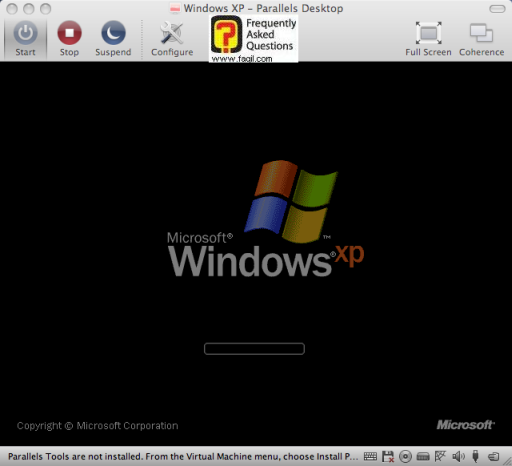Click the Parallels Tools not installed message
This screenshot has height=466, width=512.
pos(183,456)
